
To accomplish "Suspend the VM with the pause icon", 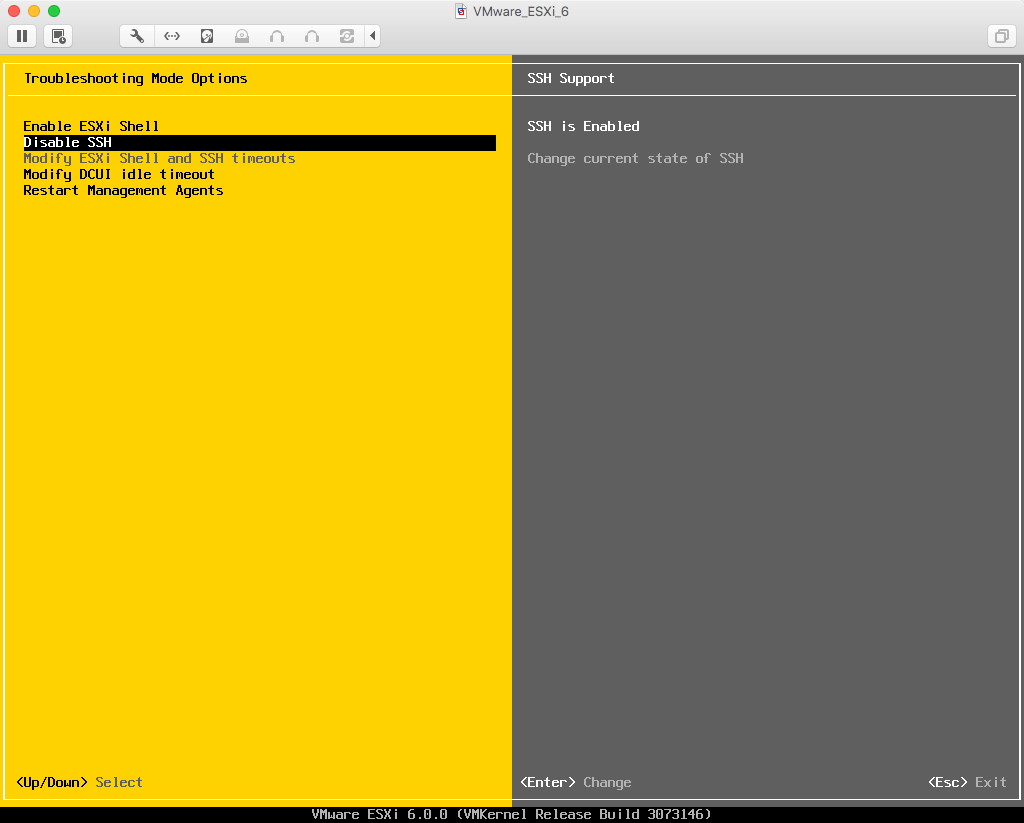I will pos(21,36).
